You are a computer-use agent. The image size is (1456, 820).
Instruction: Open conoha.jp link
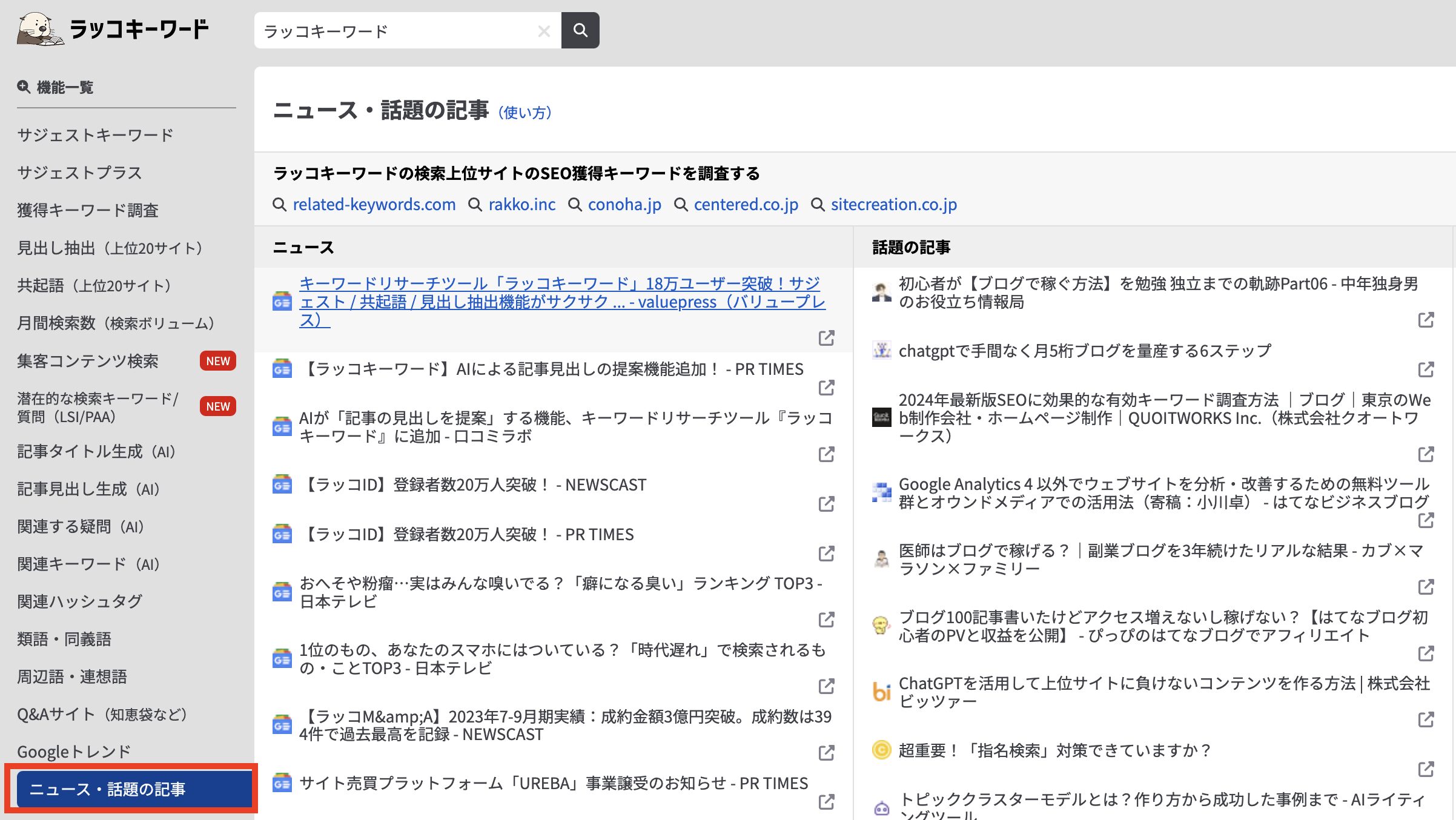[624, 205]
